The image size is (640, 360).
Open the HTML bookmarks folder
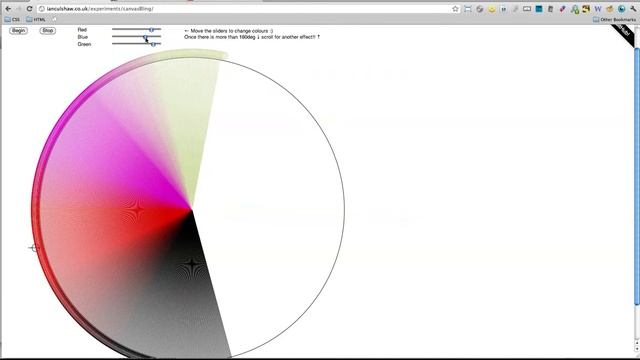36,19
